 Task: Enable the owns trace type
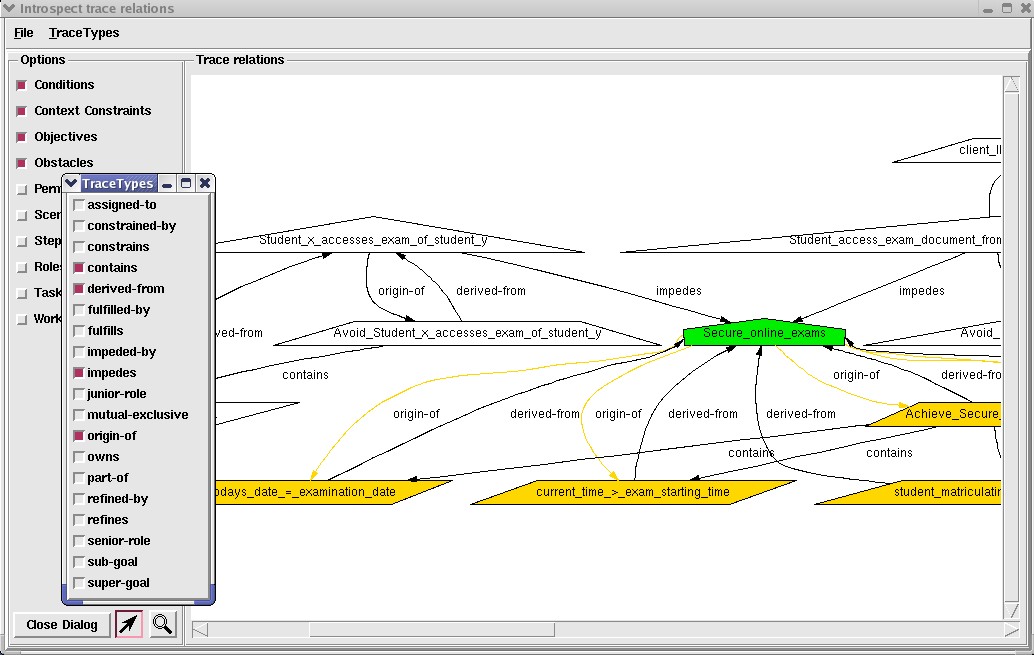78,457
